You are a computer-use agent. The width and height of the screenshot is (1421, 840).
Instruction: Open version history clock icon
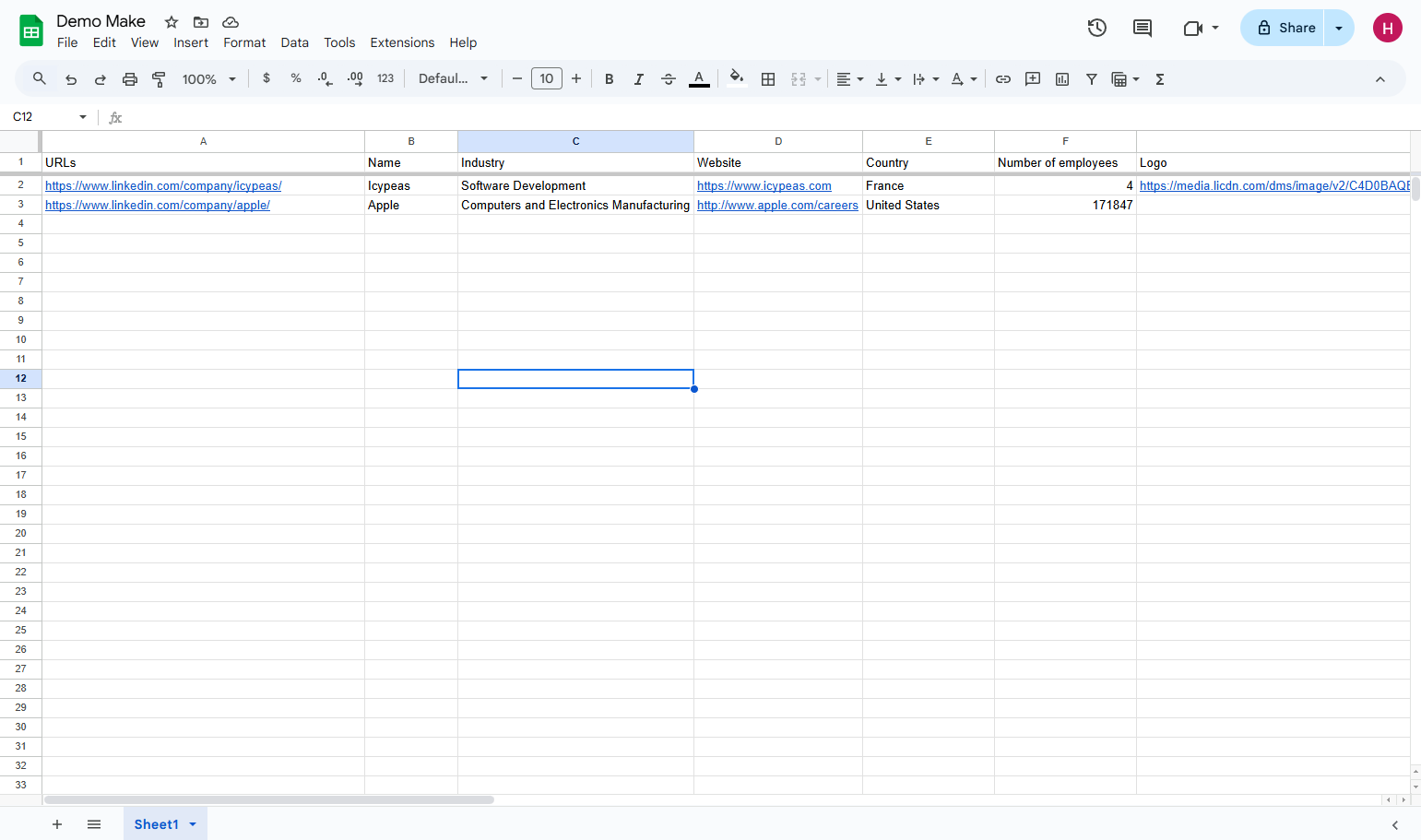(x=1097, y=28)
